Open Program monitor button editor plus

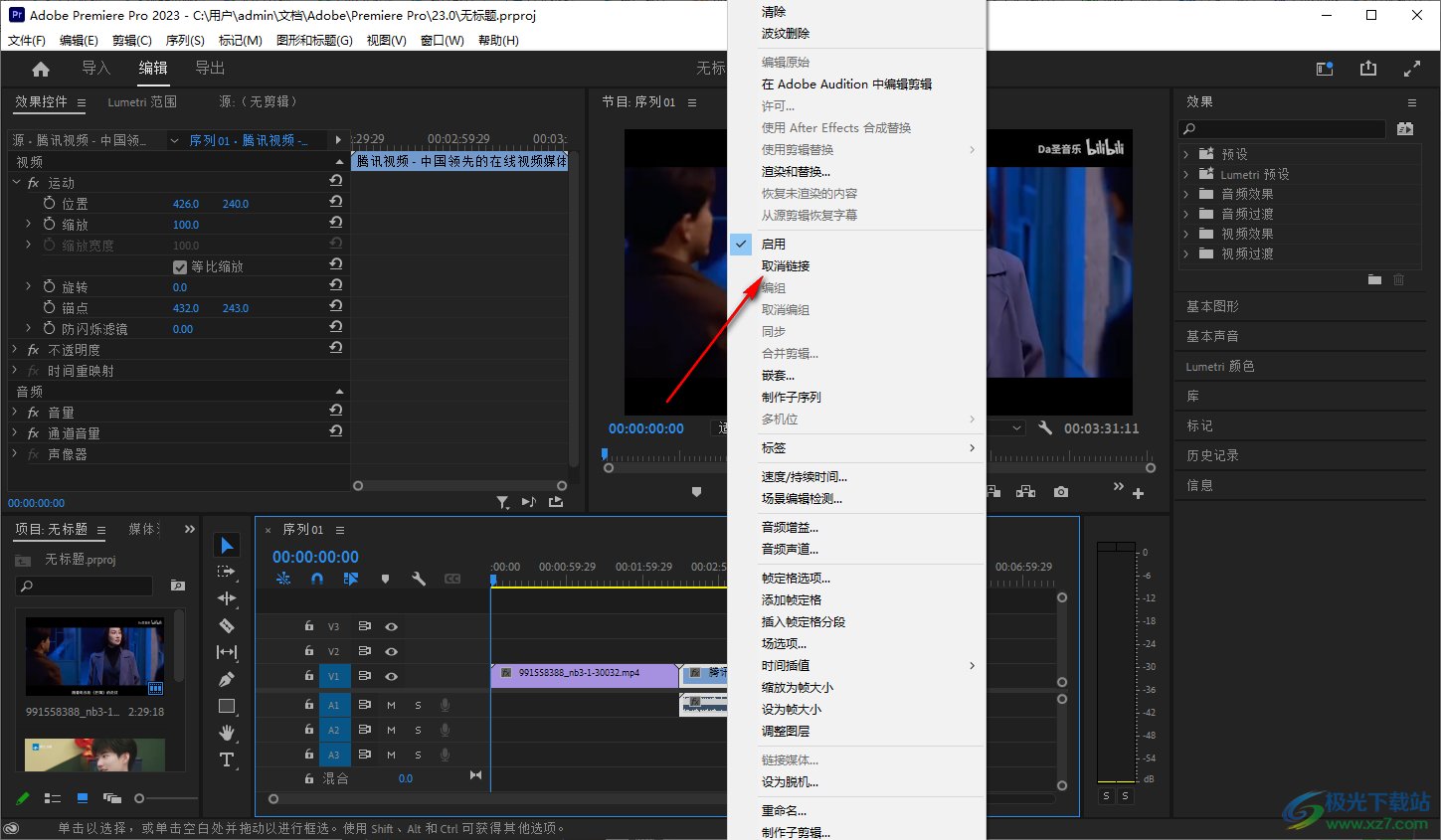(1139, 493)
